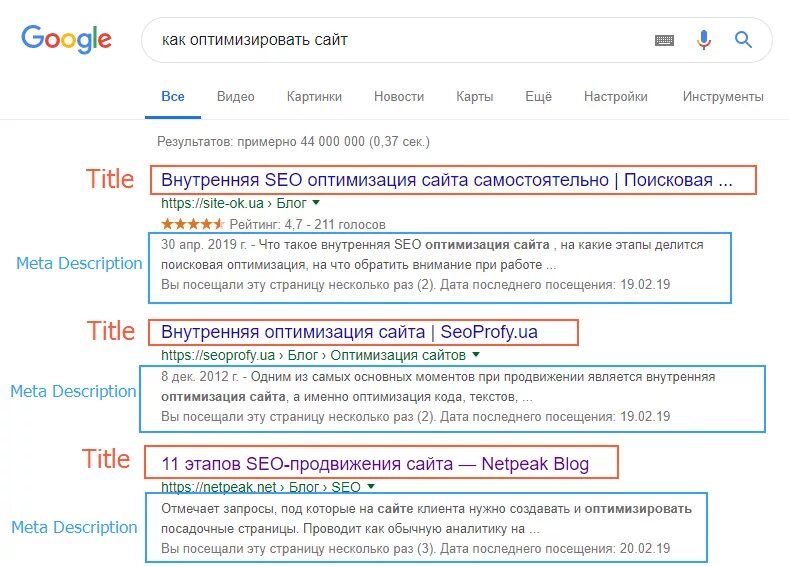Viewport: 789px width, 567px height.
Task: Click snippet line 'поисковая оптимизация, на что обратить'
Action: (x=358, y=265)
